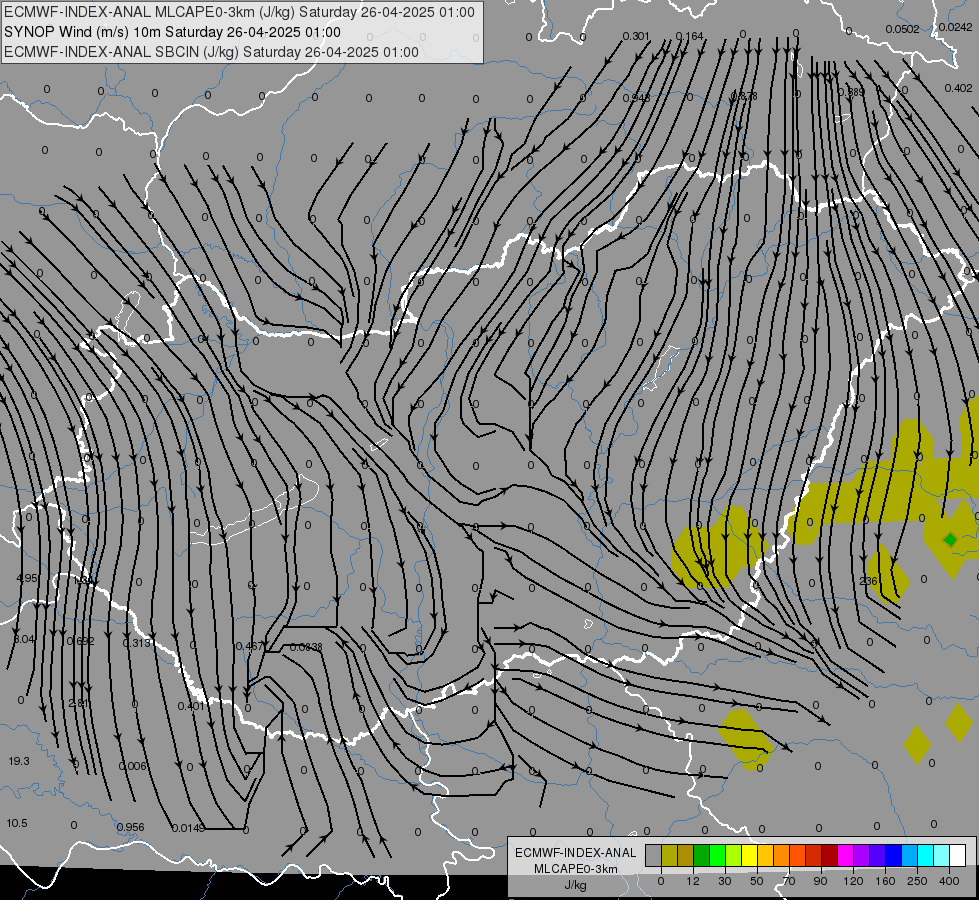Select the bright cyan legend swatch
Image resolution: width=979 pixels, height=900 pixels.
925,855
